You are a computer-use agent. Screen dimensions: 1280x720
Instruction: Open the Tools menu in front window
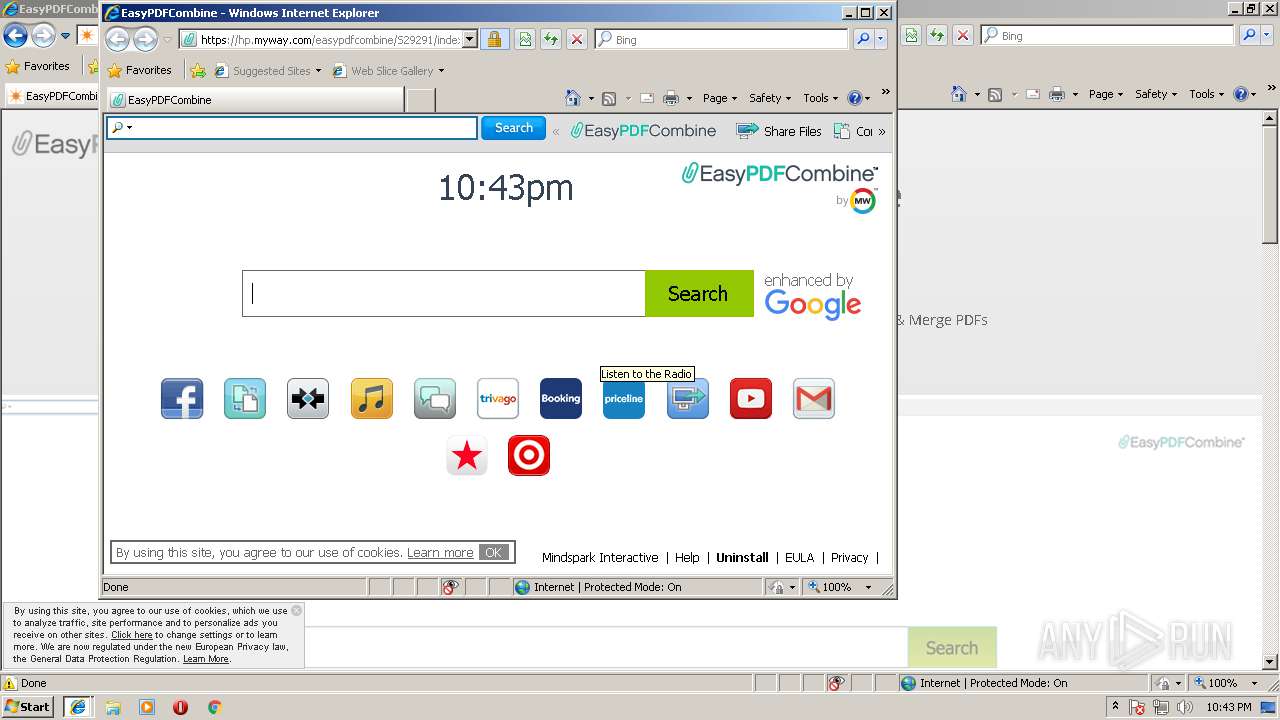click(821, 98)
